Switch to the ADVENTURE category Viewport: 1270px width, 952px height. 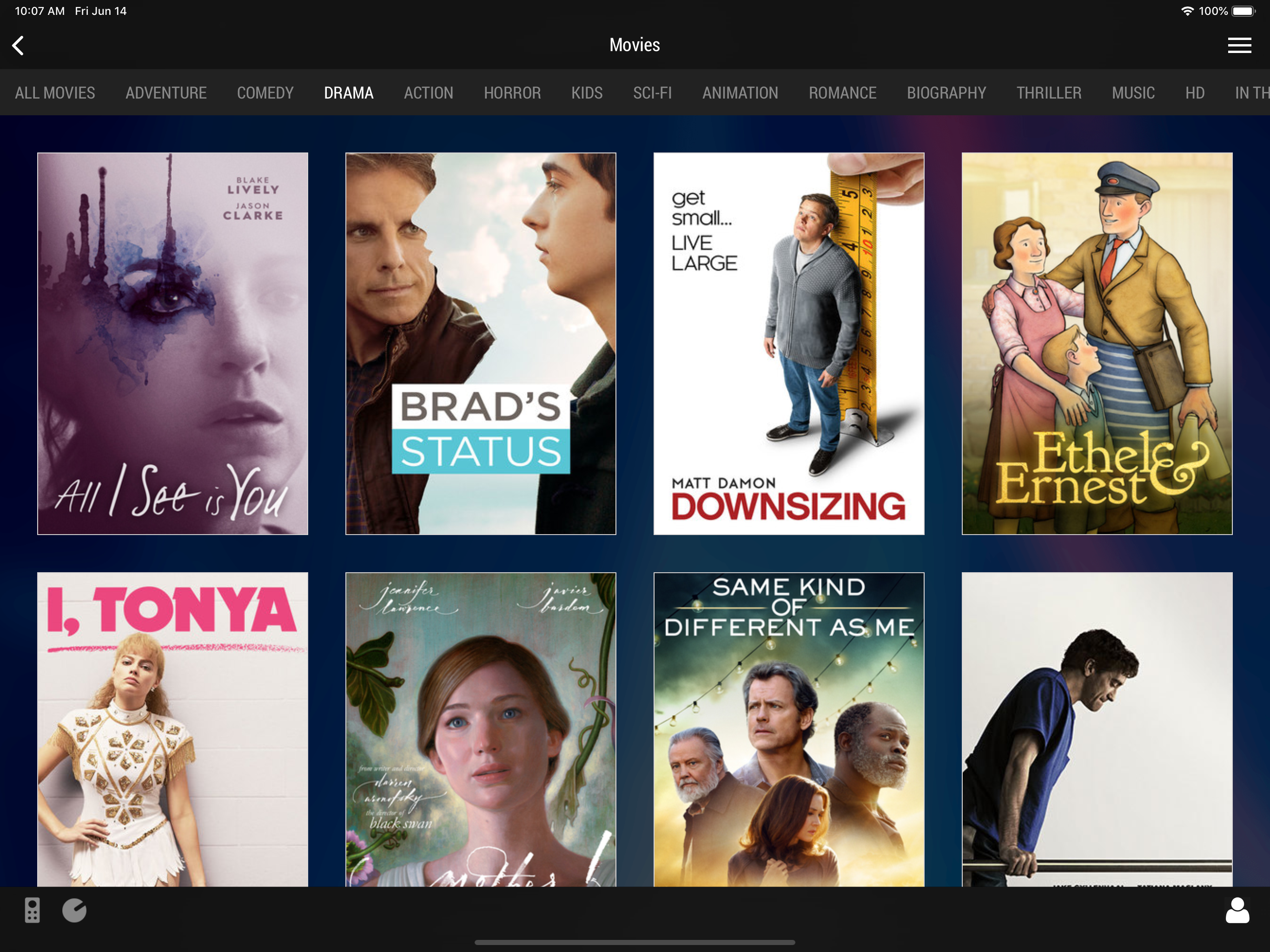tap(166, 93)
